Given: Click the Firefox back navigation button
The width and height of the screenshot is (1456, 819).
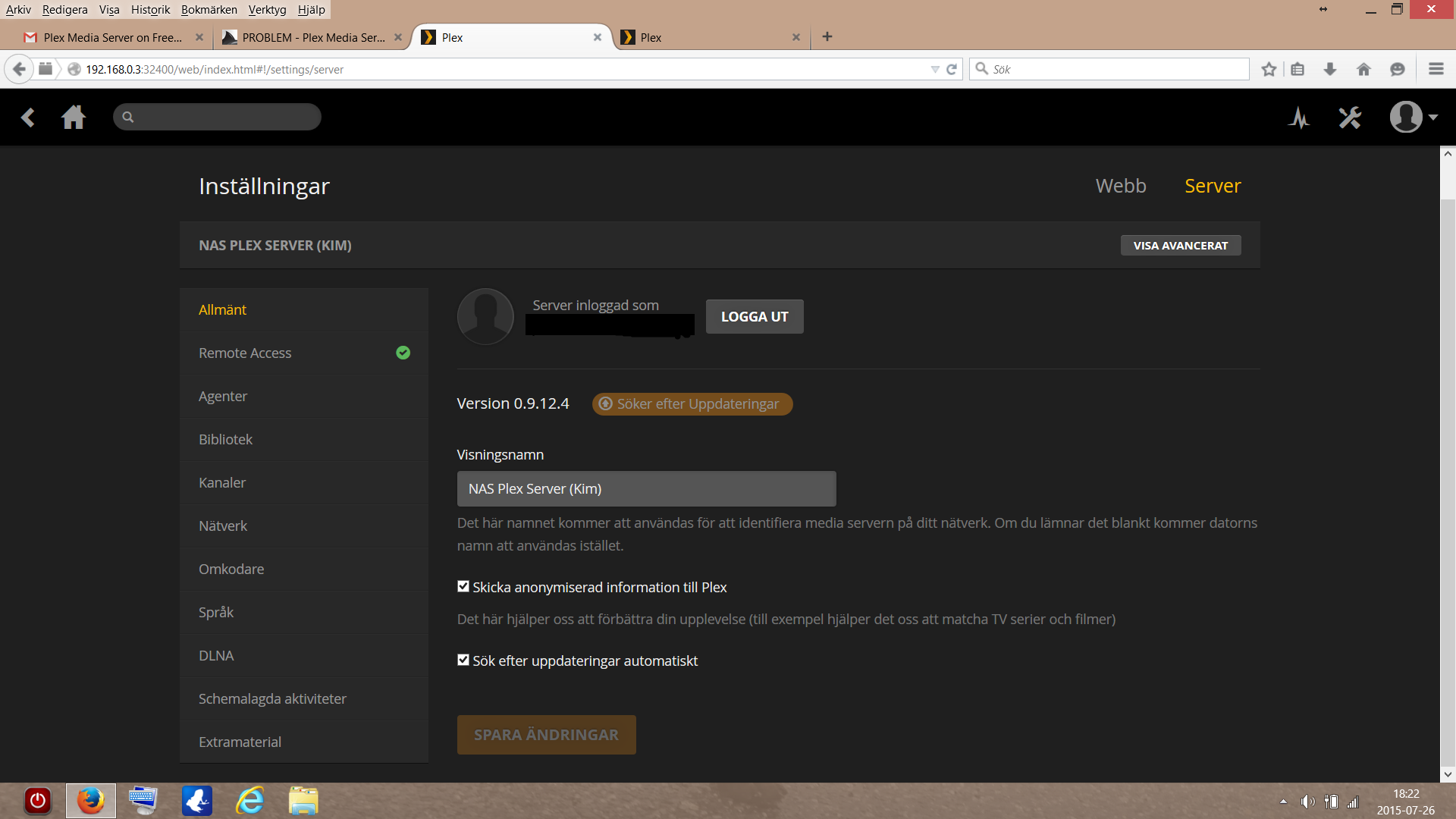Looking at the screenshot, I should pos(19,69).
